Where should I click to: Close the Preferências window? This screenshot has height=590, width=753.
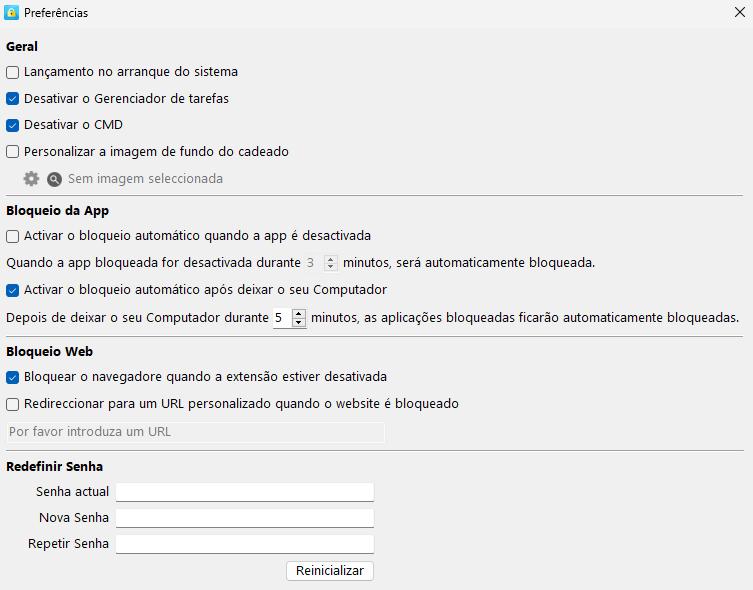tap(739, 13)
